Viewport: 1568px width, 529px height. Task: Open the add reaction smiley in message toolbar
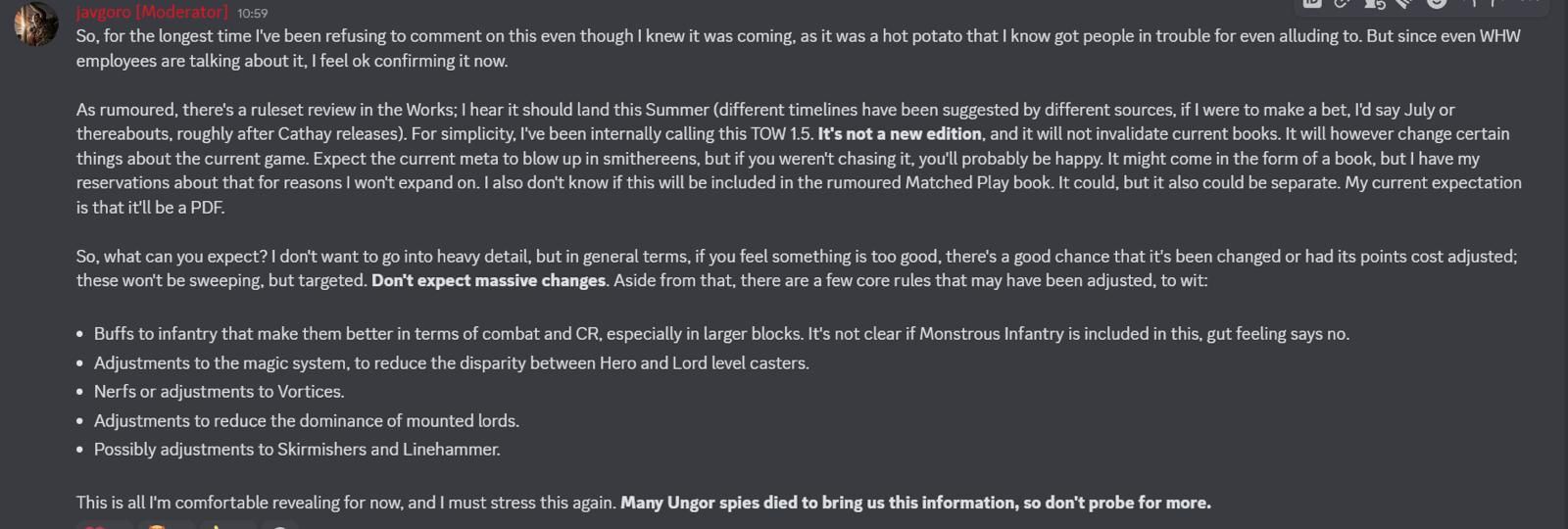point(1437,3)
